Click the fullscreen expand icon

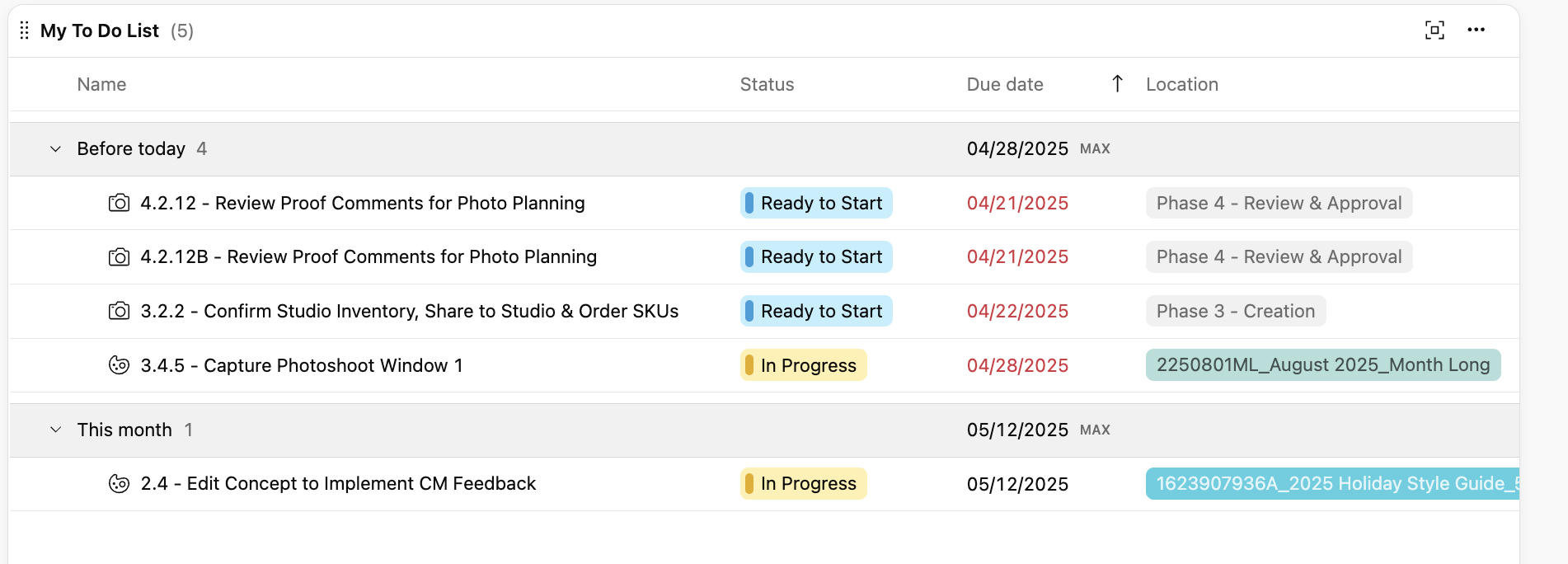click(1434, 31)
